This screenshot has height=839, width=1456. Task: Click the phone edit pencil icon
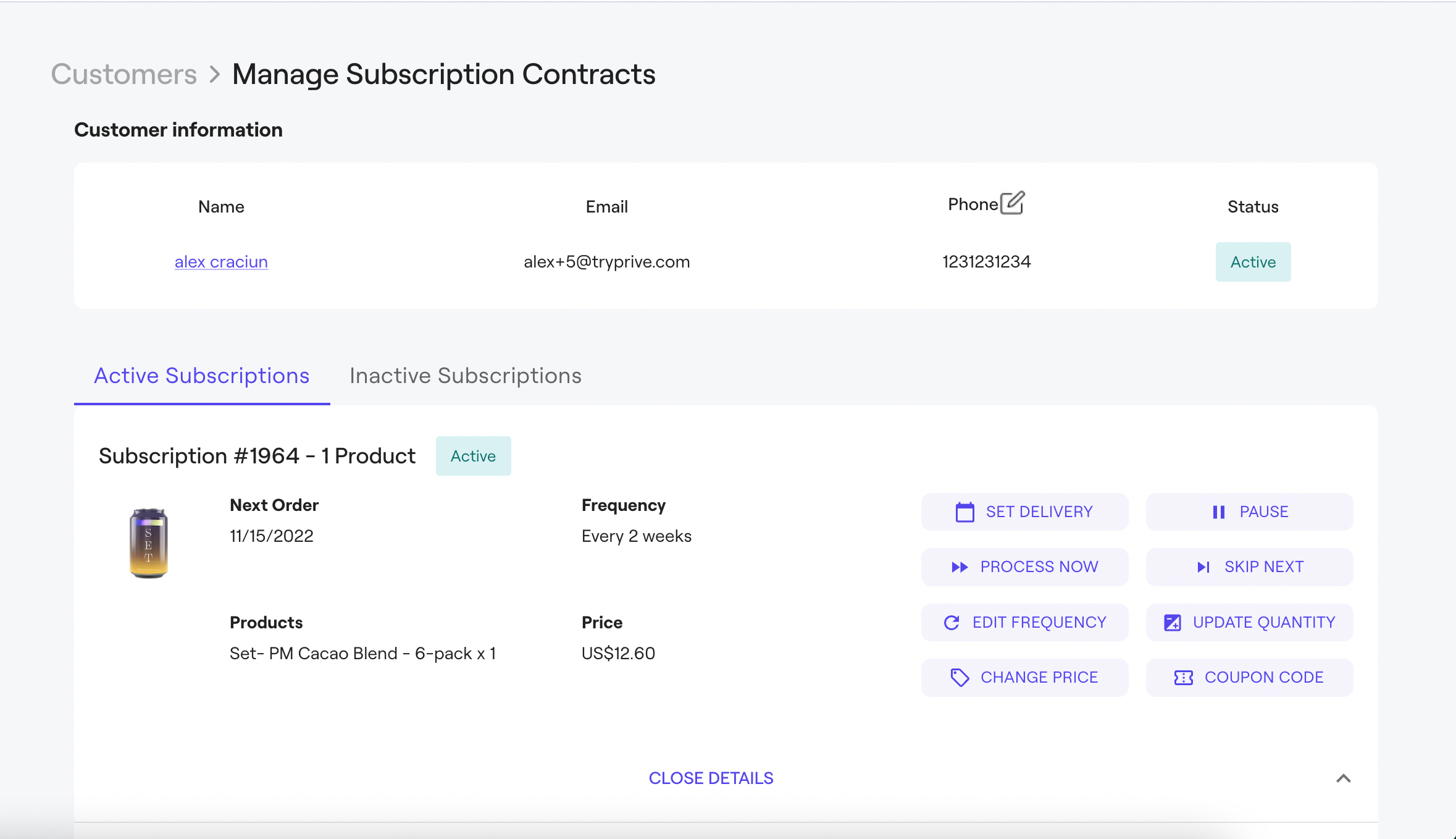1012,203
